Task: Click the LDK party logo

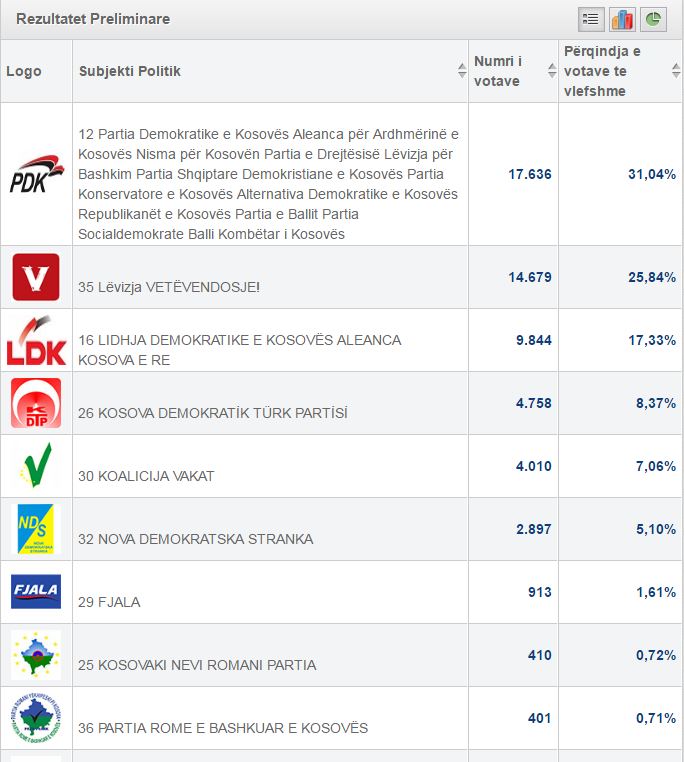Action: [36, 340]
